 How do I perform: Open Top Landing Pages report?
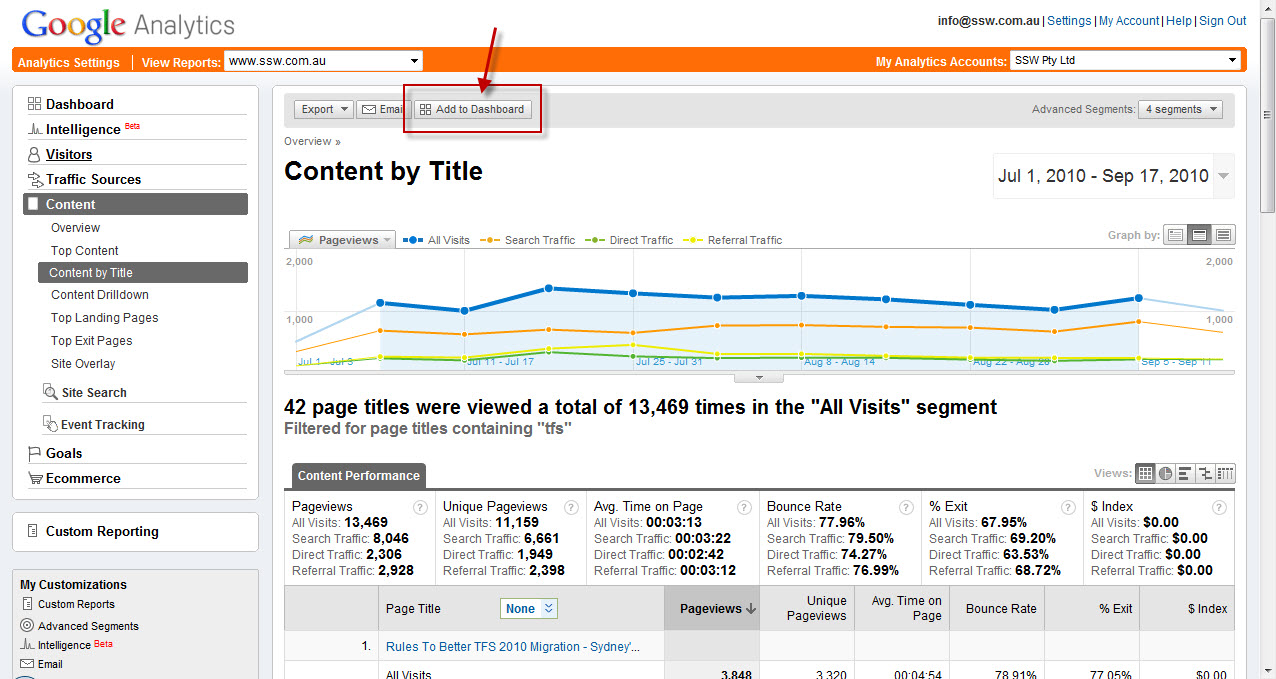[104, 318]
